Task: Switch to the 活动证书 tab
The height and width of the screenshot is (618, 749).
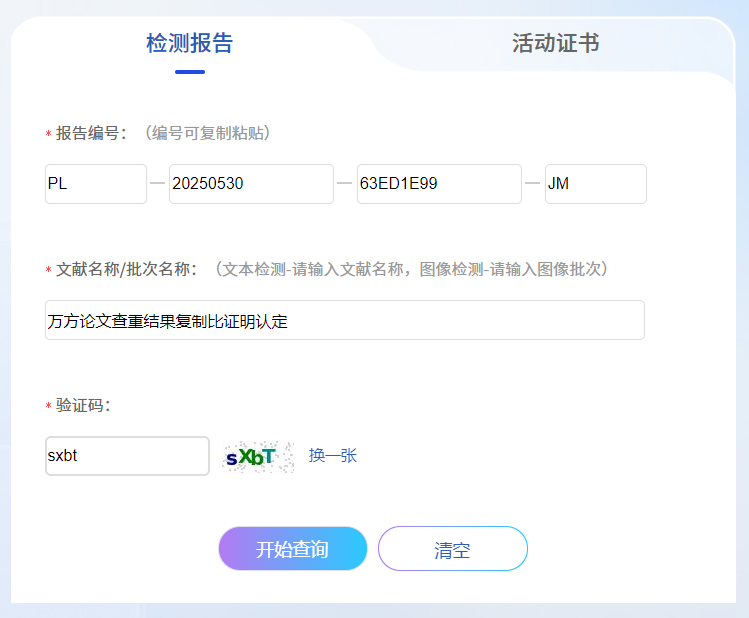Action: point(556,43)
